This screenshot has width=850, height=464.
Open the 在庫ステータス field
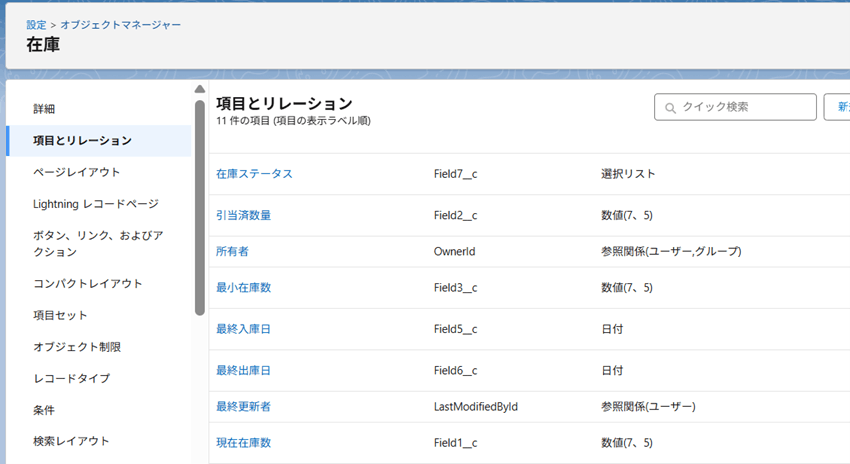[254, 174]
